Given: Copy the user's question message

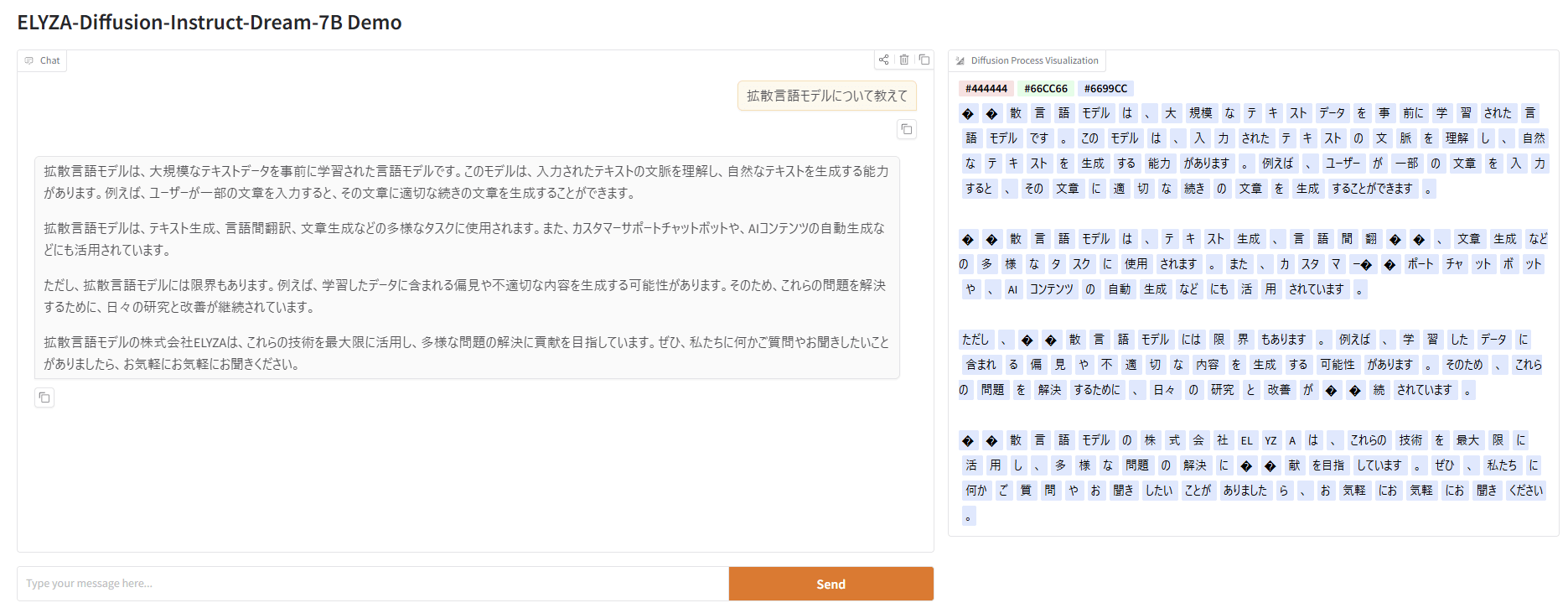Looking at the screenshot, I should click(906, 129).
